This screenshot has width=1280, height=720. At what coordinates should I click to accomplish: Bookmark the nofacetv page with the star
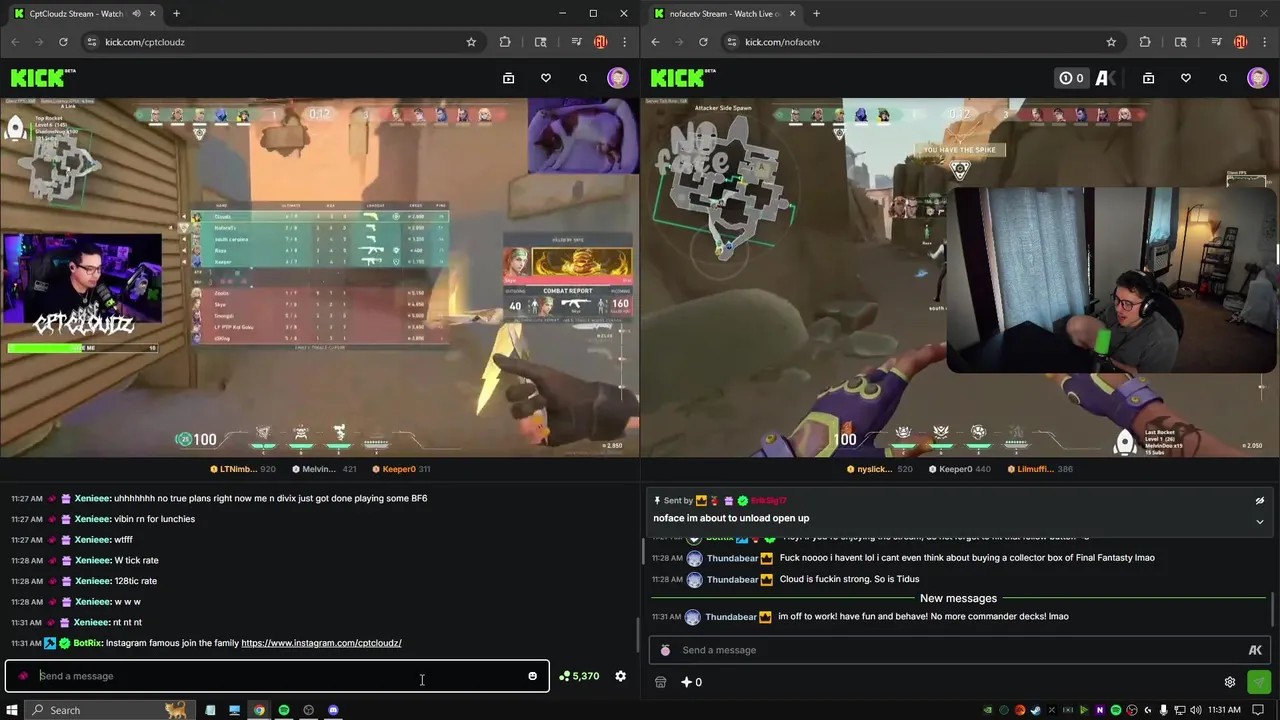1111,42
